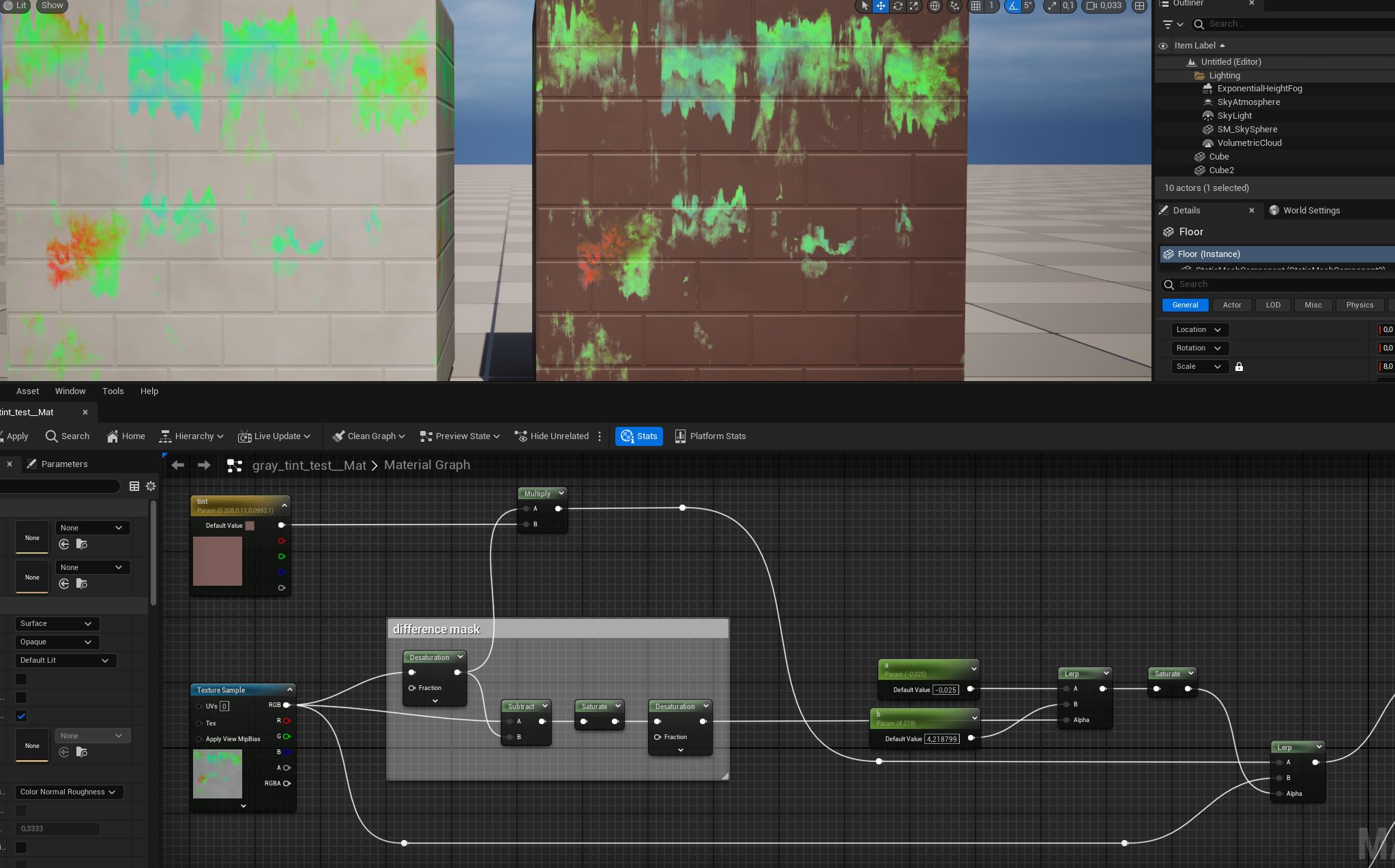This screenshot has height=868, width=1395.
Task: Toggle the checked checkbox in material properties
Action: pyautogui.click(x=21, y=716)
